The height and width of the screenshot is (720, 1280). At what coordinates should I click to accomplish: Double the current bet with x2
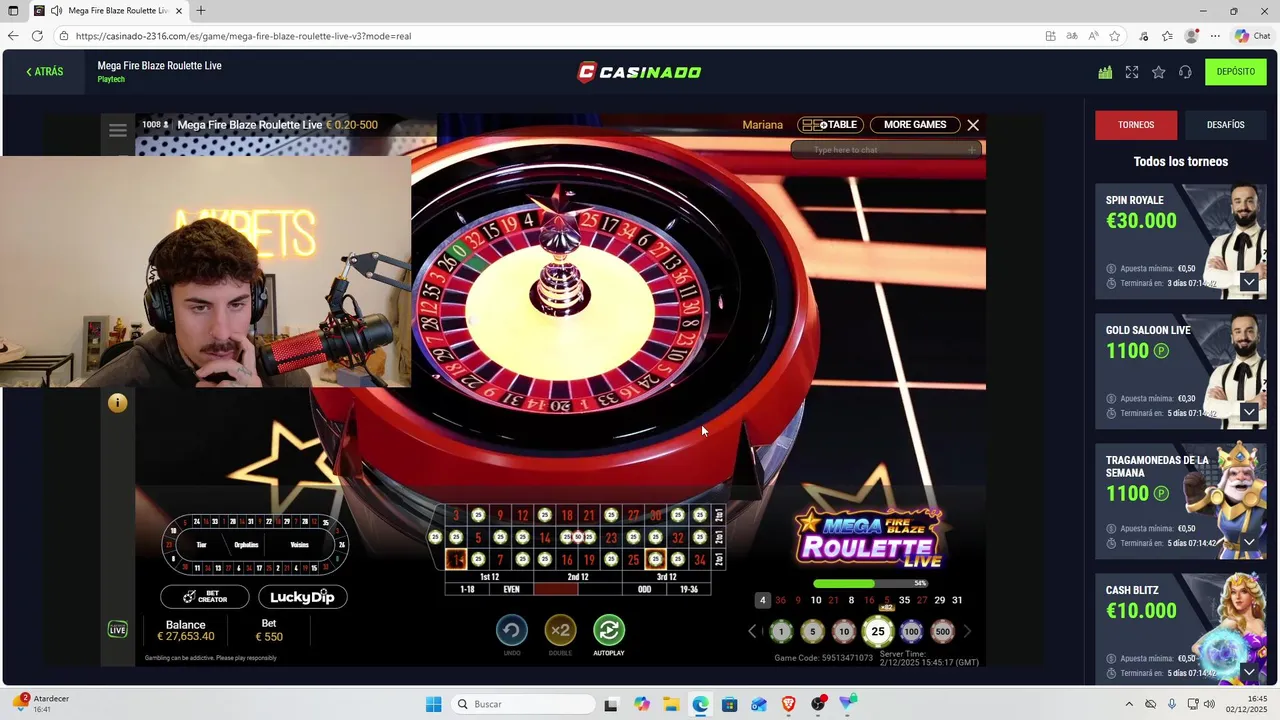[x=560, y=630]
